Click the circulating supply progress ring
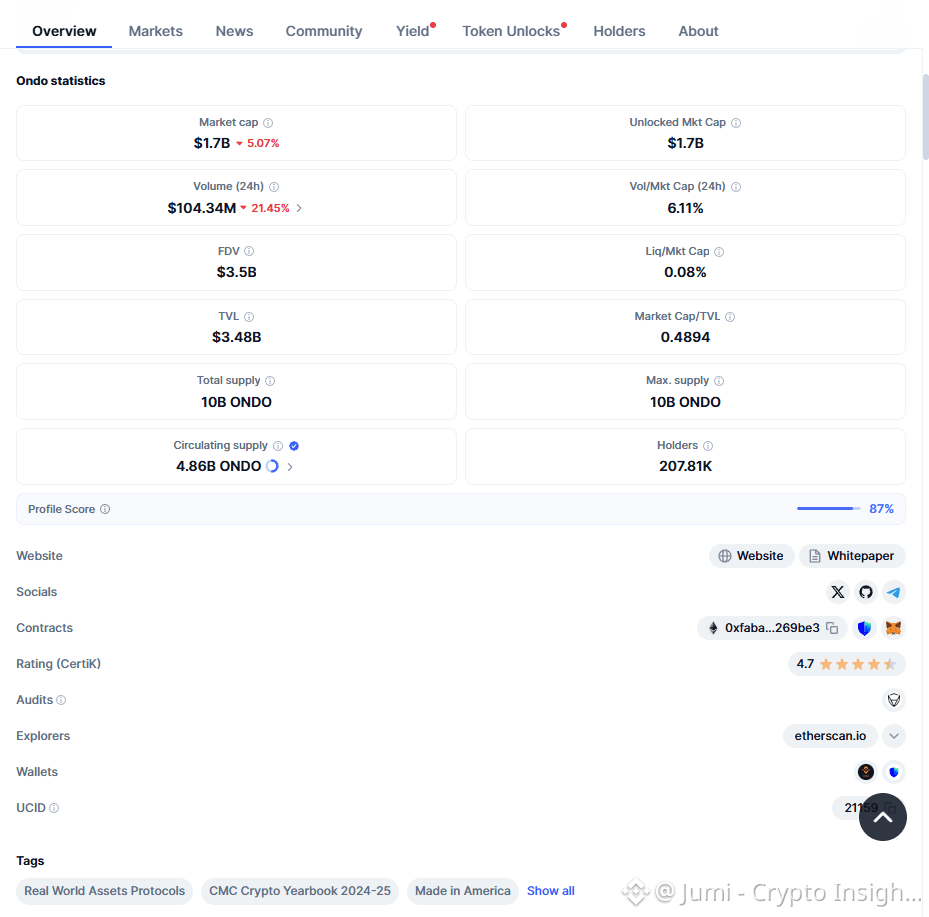The width and height of the screenshot is (929, 917). pyautogui.click(x=273, y=466)
